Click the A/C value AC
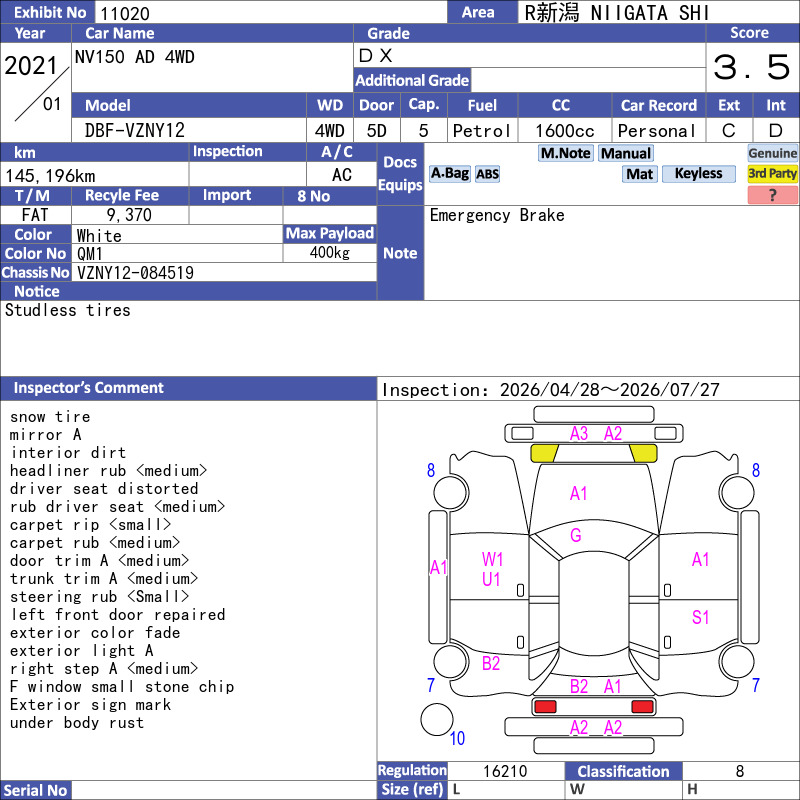800x800 pixels. 341,175
